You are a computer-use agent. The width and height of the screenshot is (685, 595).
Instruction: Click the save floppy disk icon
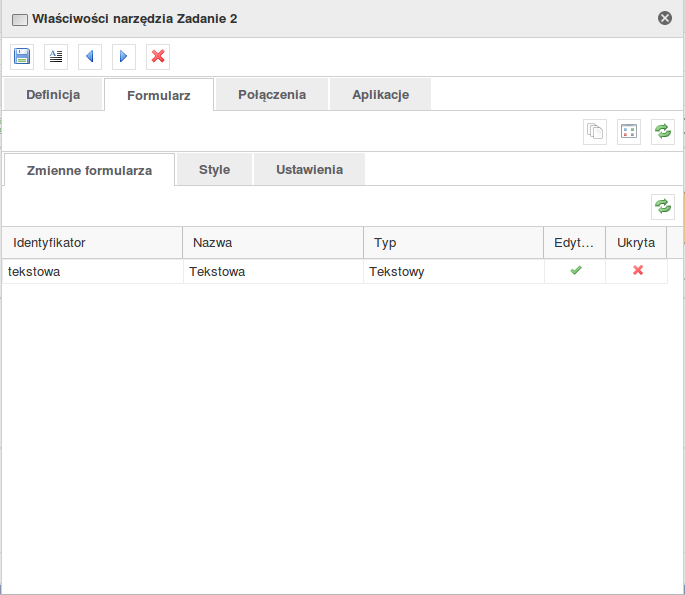click(22, 57)
